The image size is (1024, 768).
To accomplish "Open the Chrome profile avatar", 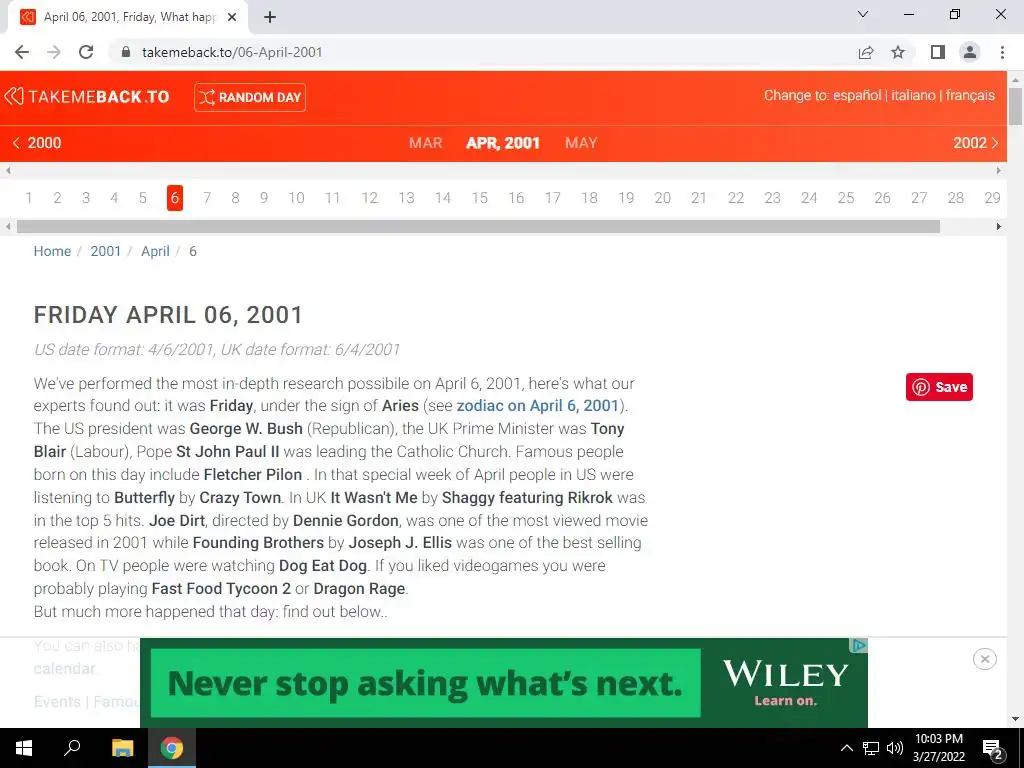I will [970, 52].
